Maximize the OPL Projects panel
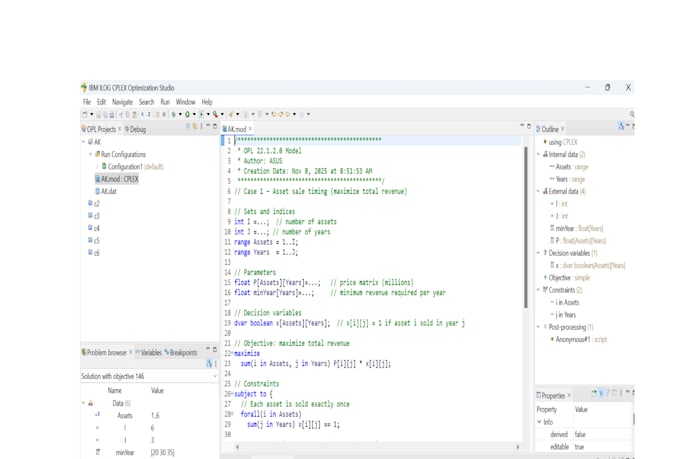Screen dimensions: 680x459 [215, 126]
